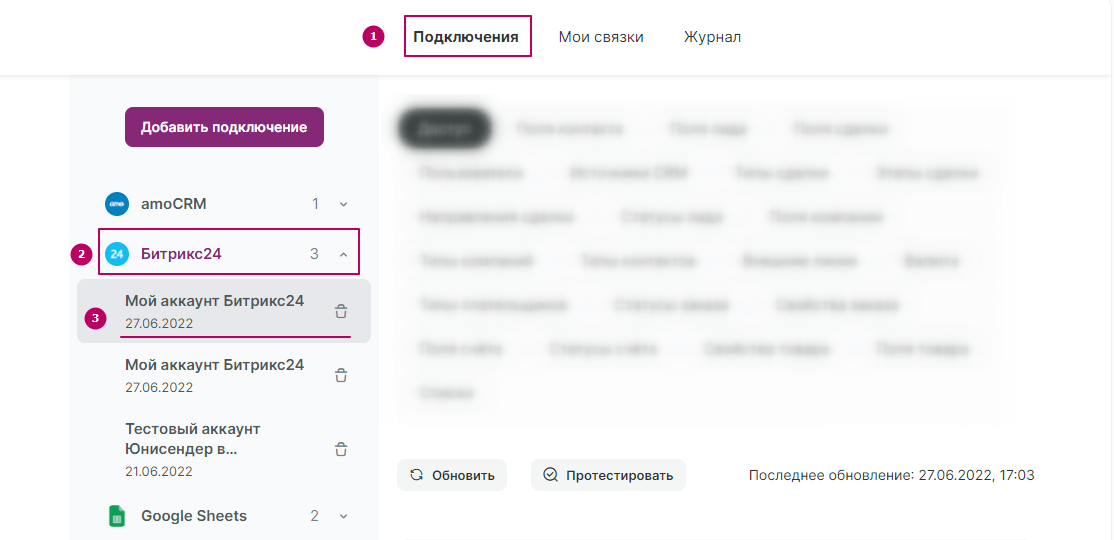Delete the highlighted Мой аккаунт Битрикс24 connection
The image size is (1114, 540).
[x=341, y=311]
